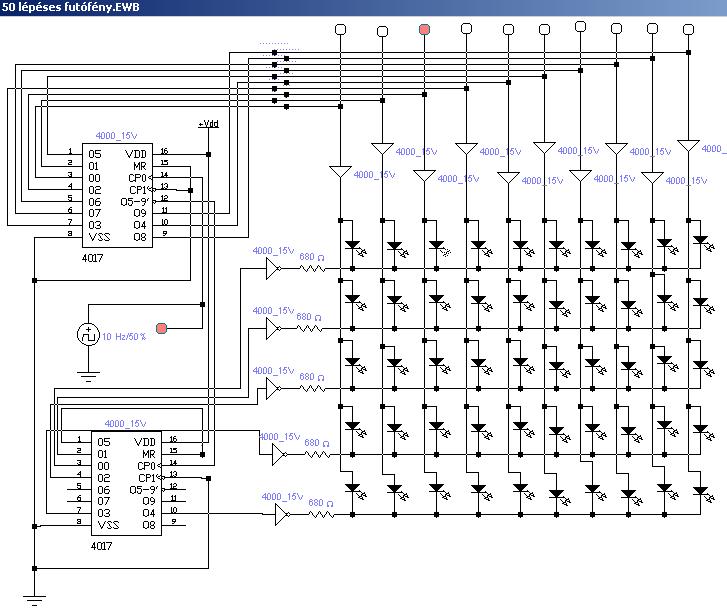This screenshot has width=727, height=611.
Task: Select the lit red probe in the top probe row
Action: pos(424,30)
